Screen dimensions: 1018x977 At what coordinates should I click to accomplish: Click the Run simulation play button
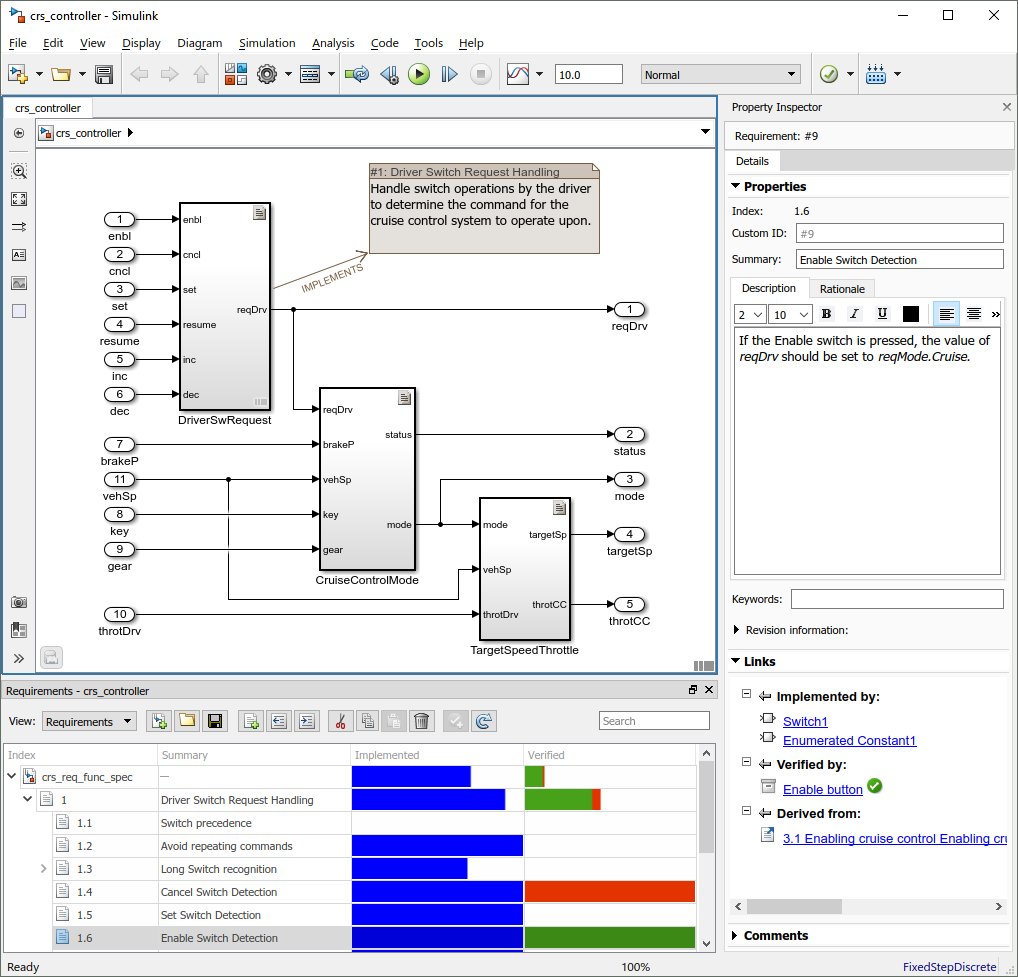pyautogui.click(x=419, y=74)
